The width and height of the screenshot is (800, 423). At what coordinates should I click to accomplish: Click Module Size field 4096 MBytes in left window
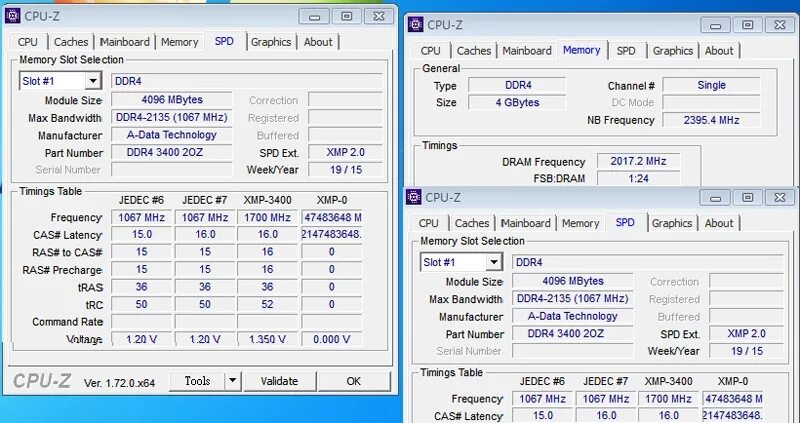pos(172,100)
